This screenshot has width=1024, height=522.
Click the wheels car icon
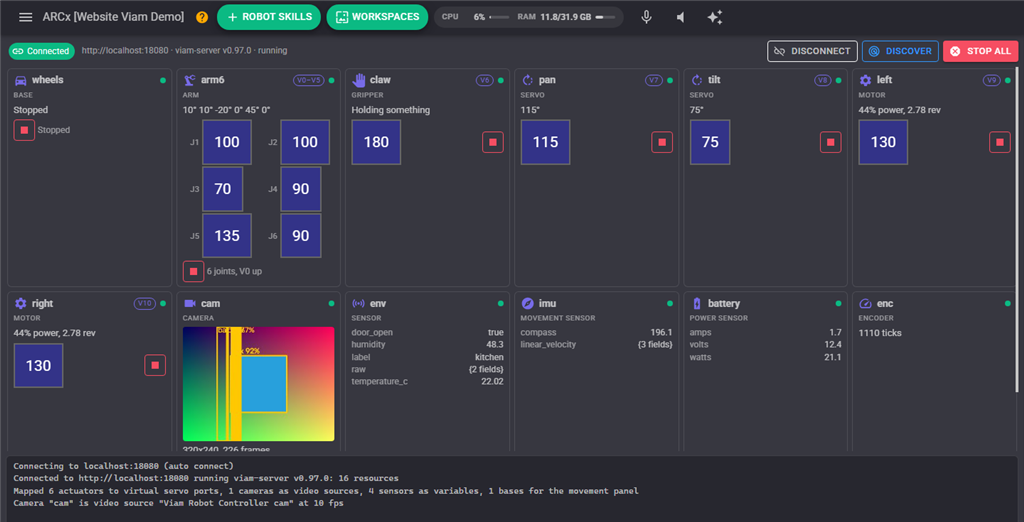(20, 80)
